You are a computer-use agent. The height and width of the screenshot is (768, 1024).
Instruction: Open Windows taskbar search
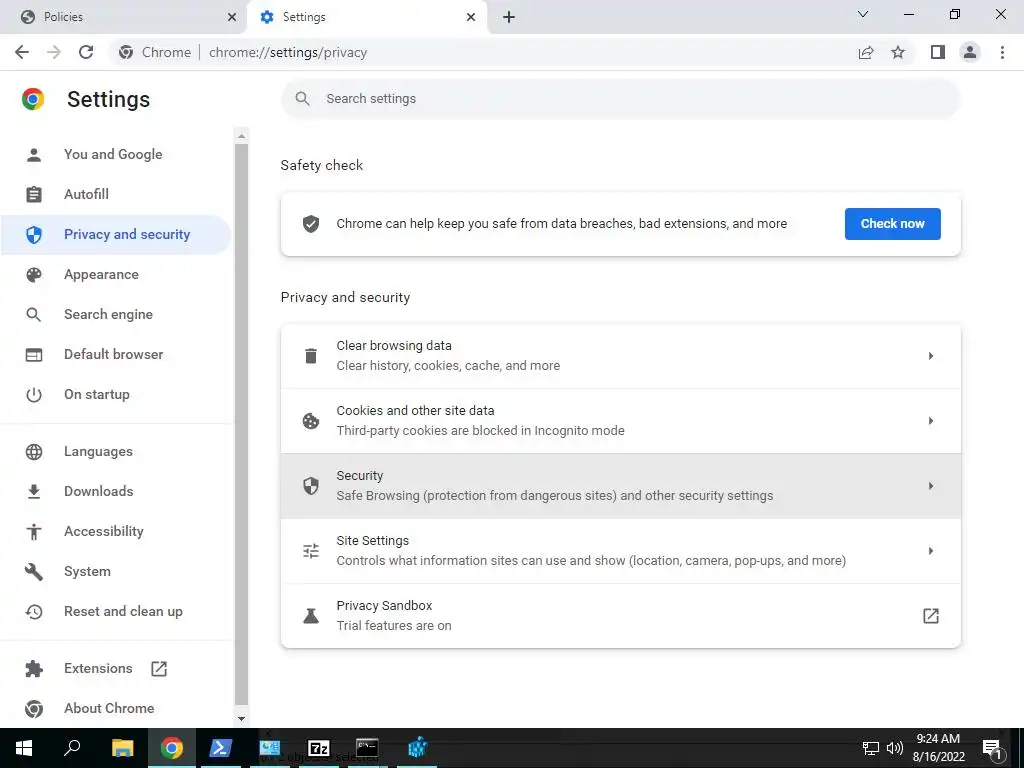pyautogui.click(x=72, y=748)
